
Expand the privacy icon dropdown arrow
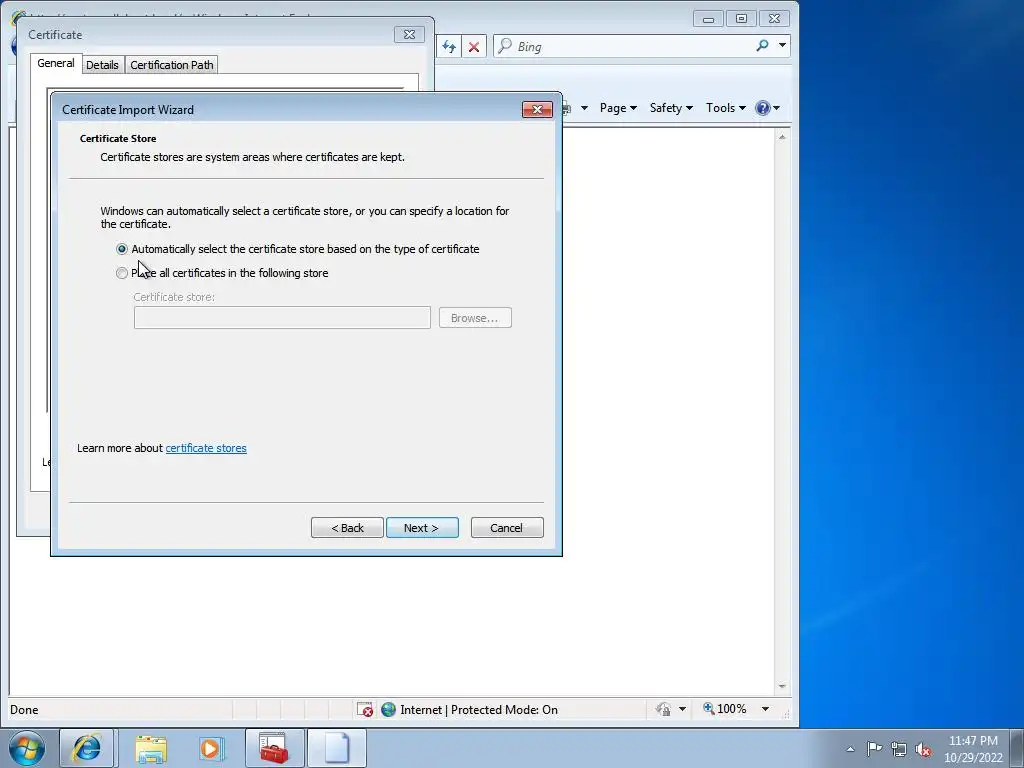682,709
